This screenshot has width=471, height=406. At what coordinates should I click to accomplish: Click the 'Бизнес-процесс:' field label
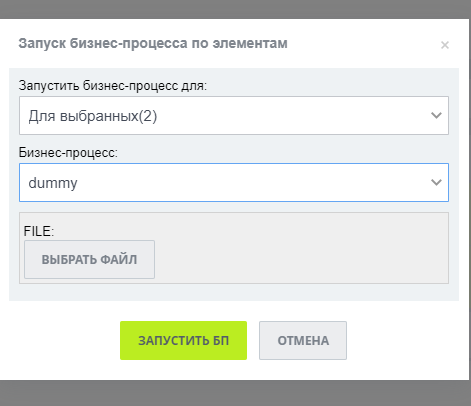point(68,152)
